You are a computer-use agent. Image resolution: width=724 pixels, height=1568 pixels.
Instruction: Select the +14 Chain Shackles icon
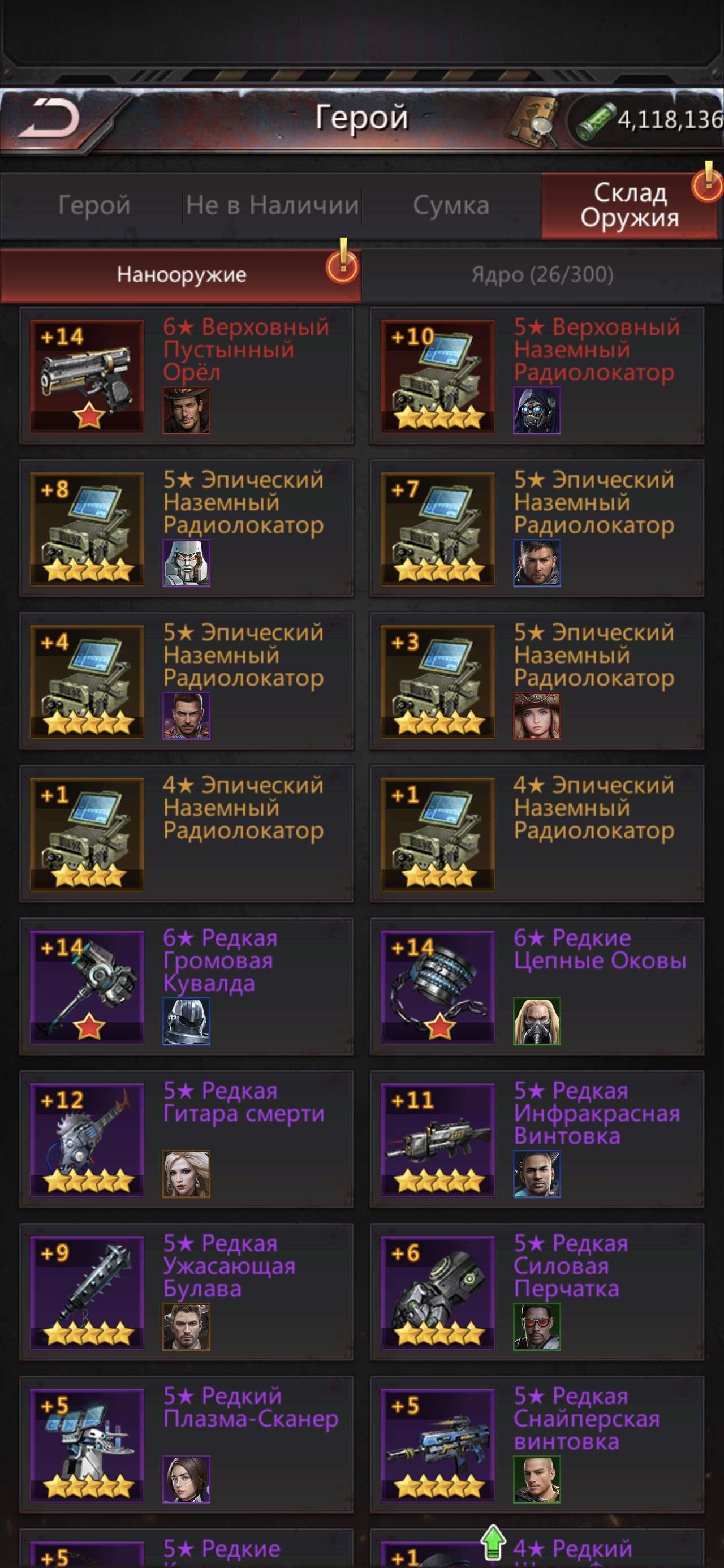438,987
